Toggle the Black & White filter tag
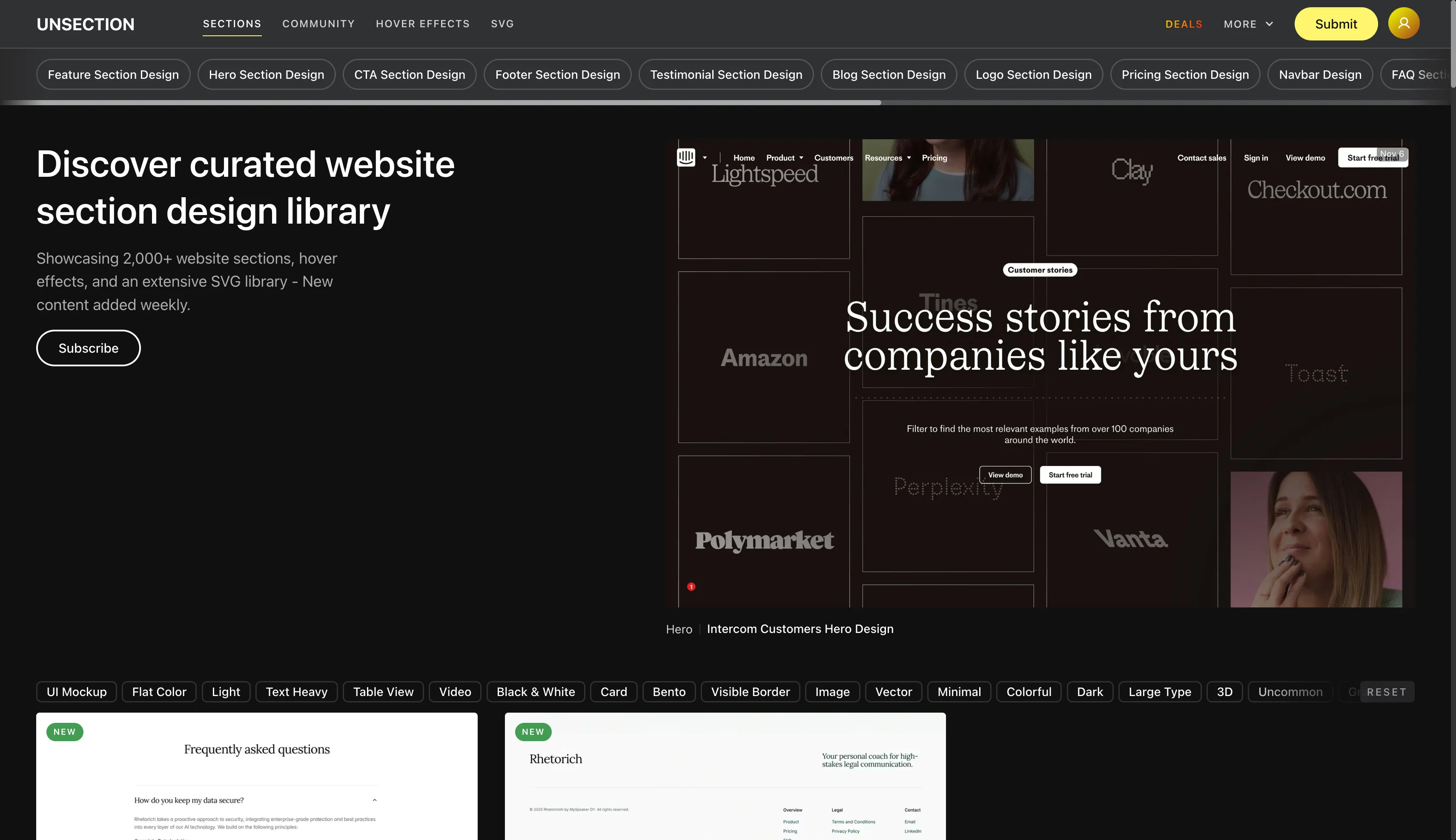Screen dimensions: 1456x840 click(535, 692)
